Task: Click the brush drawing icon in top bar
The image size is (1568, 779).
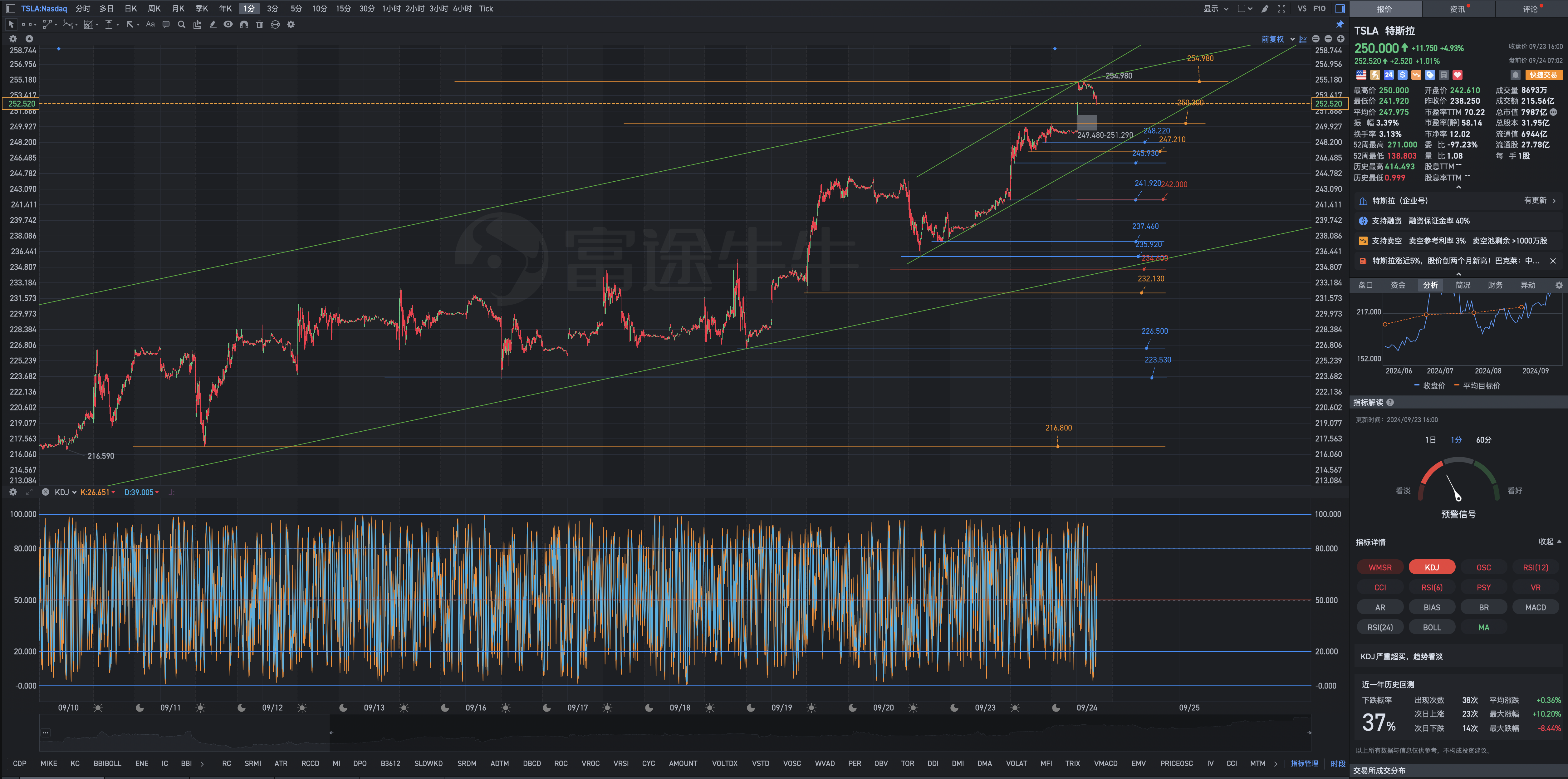Action: [1265, 8]
